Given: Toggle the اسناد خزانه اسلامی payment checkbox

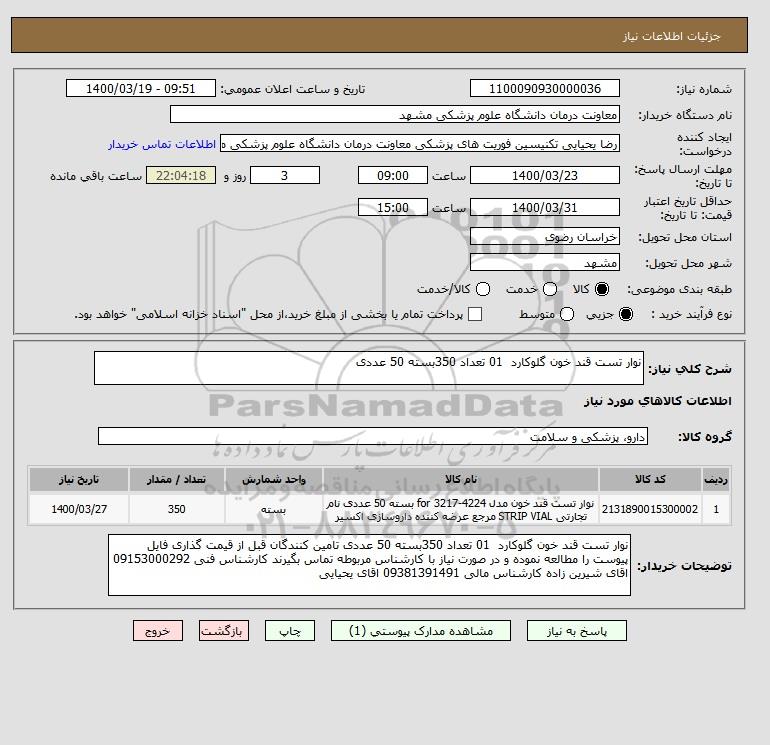Looking at the screenshot, I should point(475,314).
